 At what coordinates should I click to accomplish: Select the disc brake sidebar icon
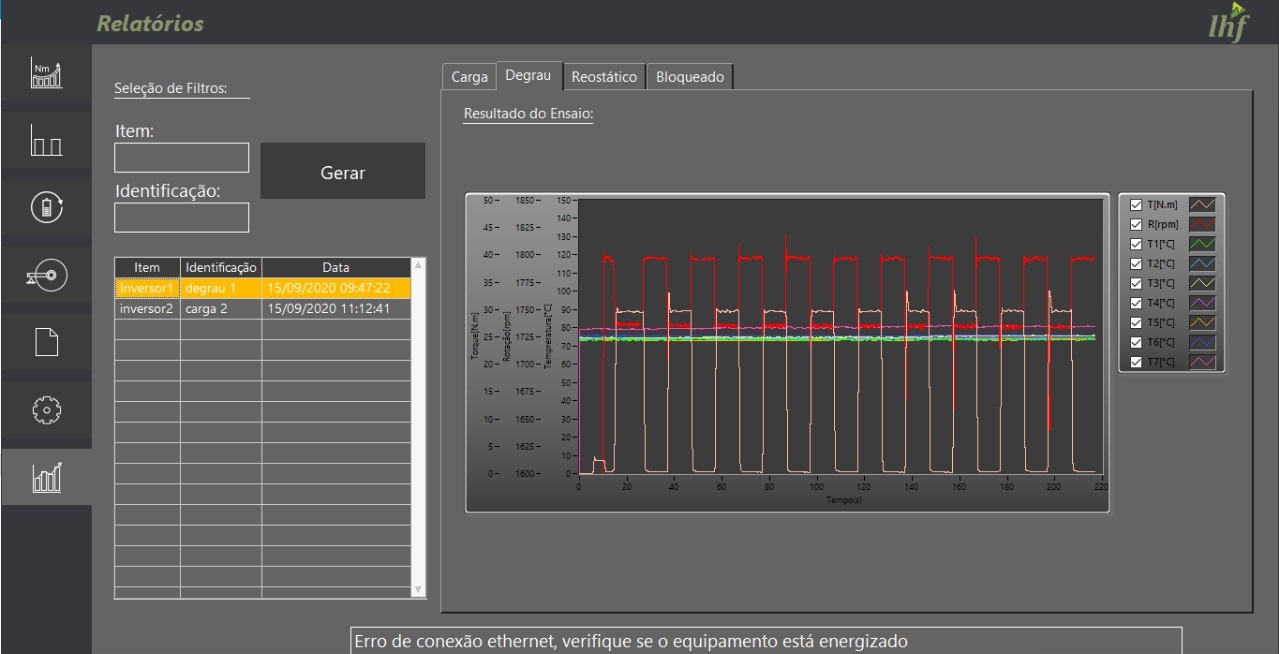coord(47,274)
